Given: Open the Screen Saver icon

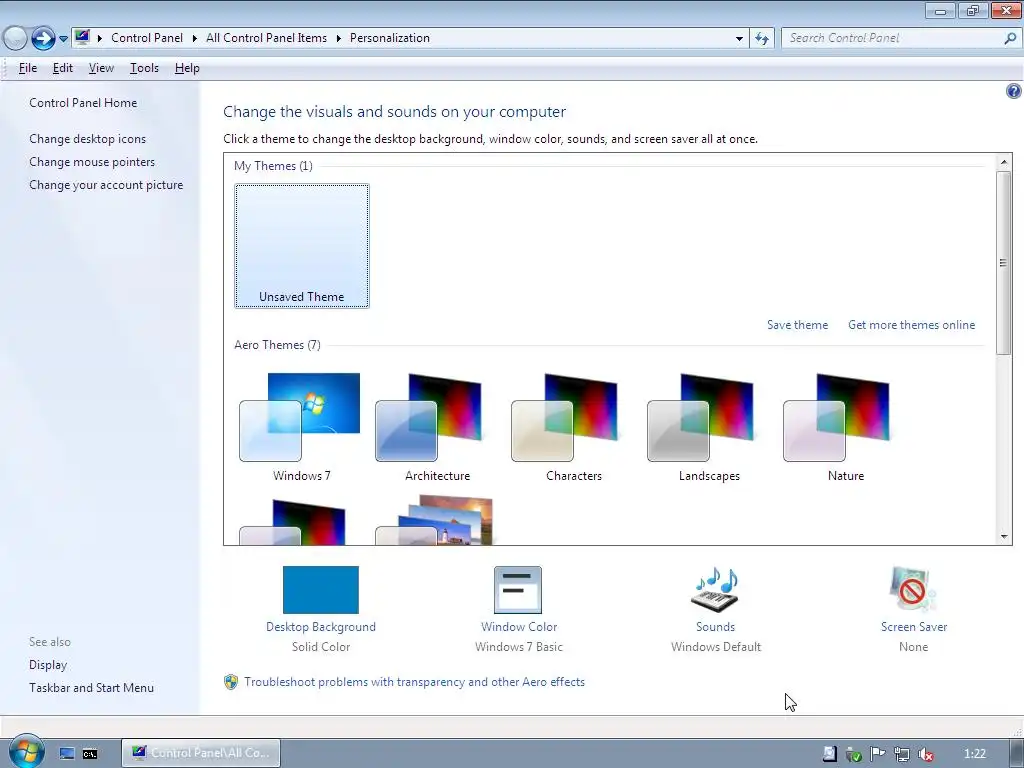Looking at the screenshot, I should pos(913,590).
